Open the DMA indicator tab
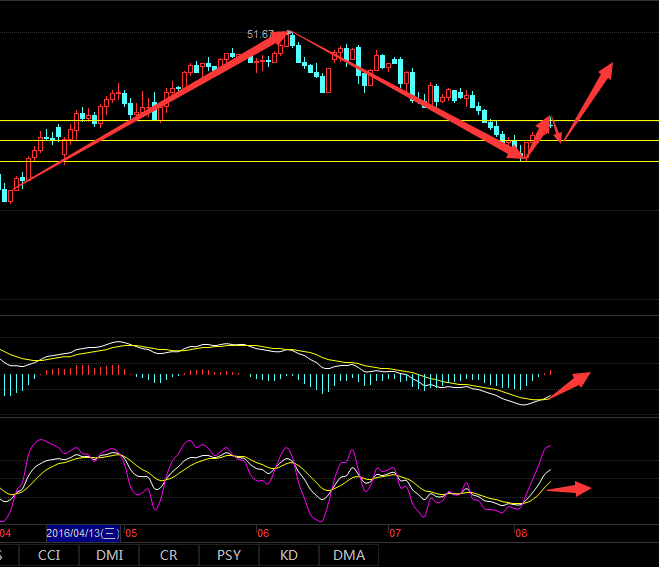Image resolution: width=659 pixels, height=567 pixels. (x=348, y=555)
